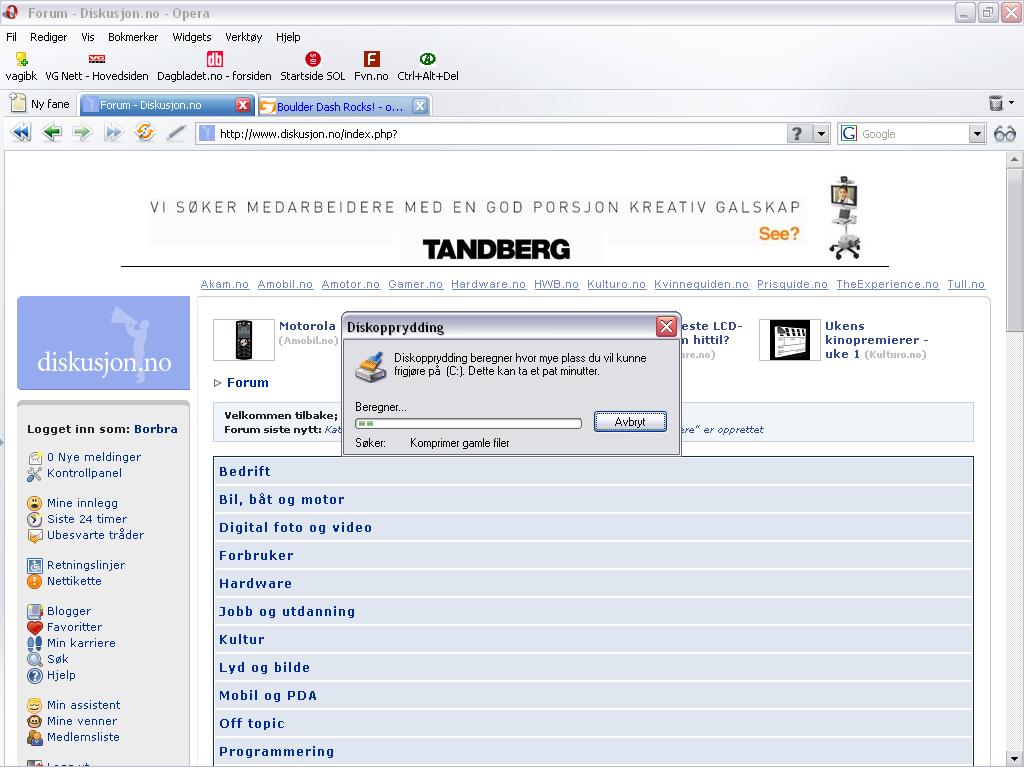The height and width of the screenshot is (768, 1024).
Task: Open the Vis menu
Action: (x=88, y=37)
